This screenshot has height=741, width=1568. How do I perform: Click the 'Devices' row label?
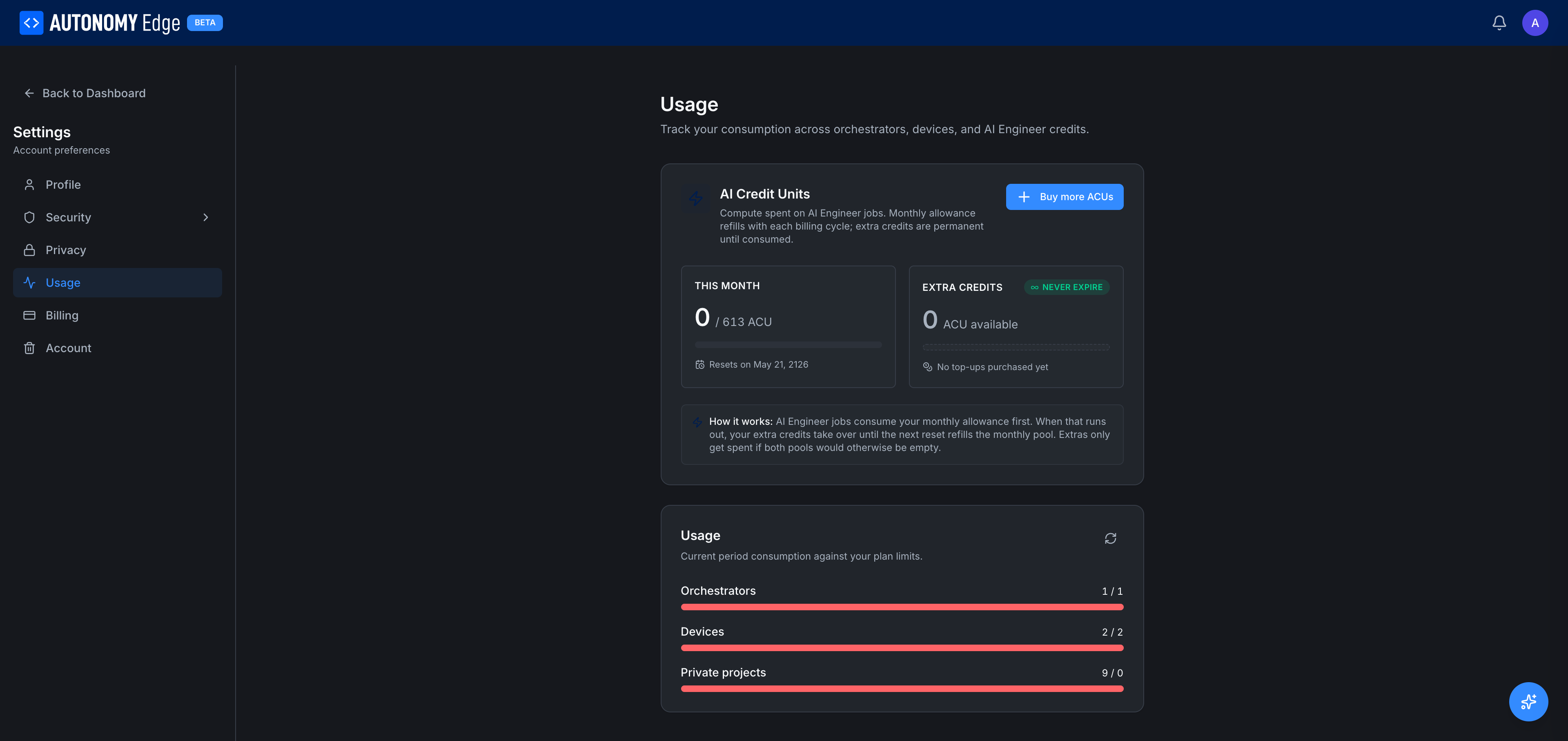702,632
